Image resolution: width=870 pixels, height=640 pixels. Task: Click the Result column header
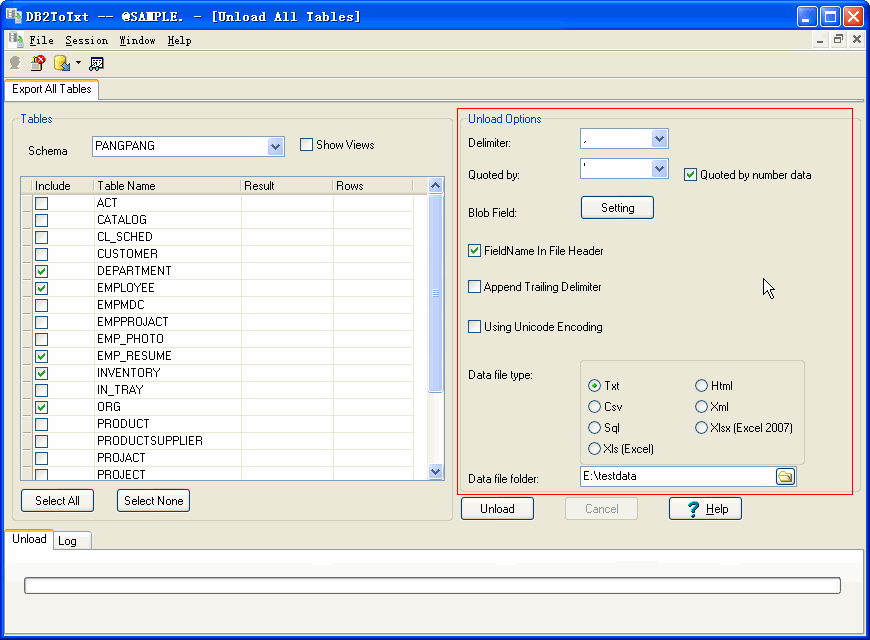coord(287,186)
